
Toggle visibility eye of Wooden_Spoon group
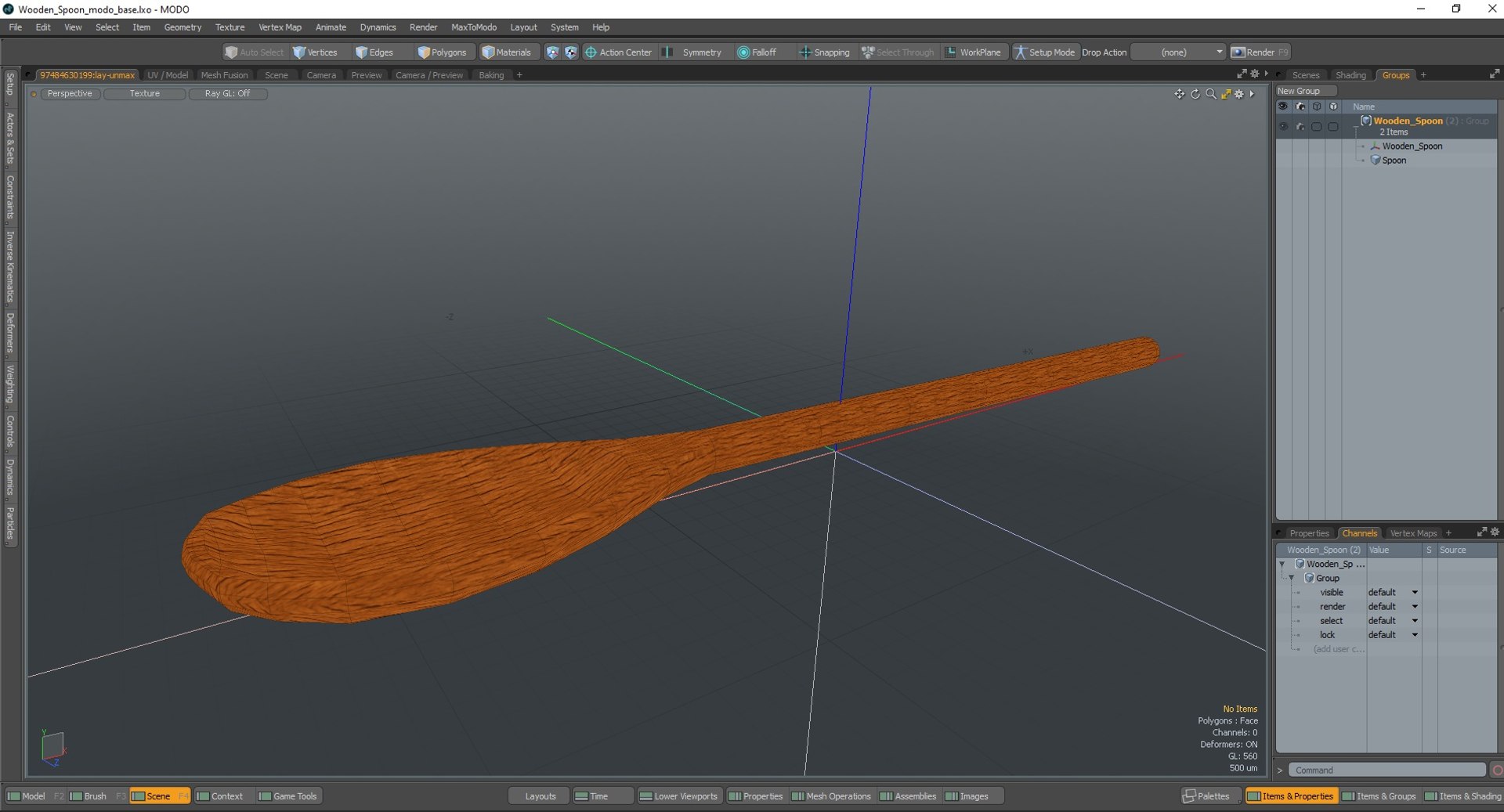1283,126
